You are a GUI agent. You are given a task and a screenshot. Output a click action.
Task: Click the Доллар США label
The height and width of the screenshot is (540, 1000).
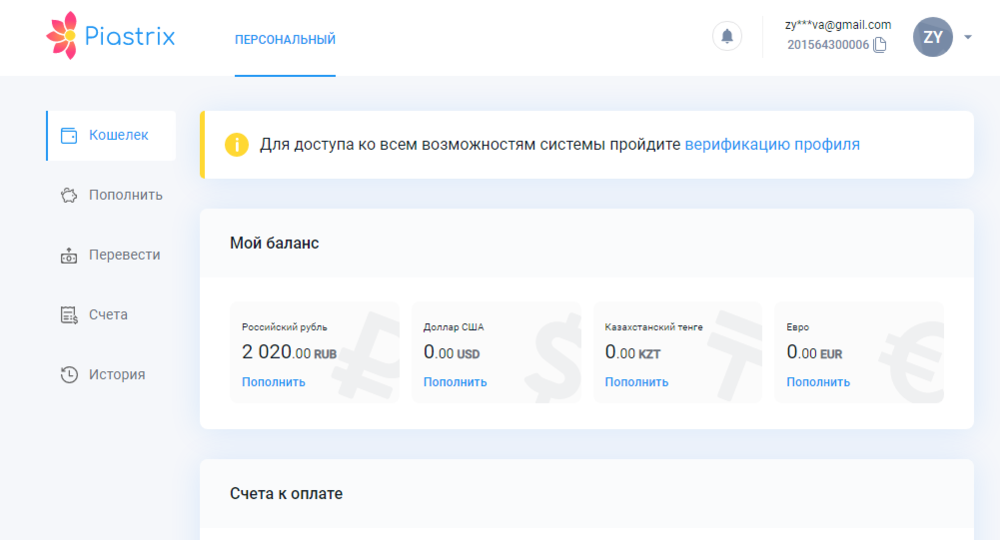[x=453, y=327]
